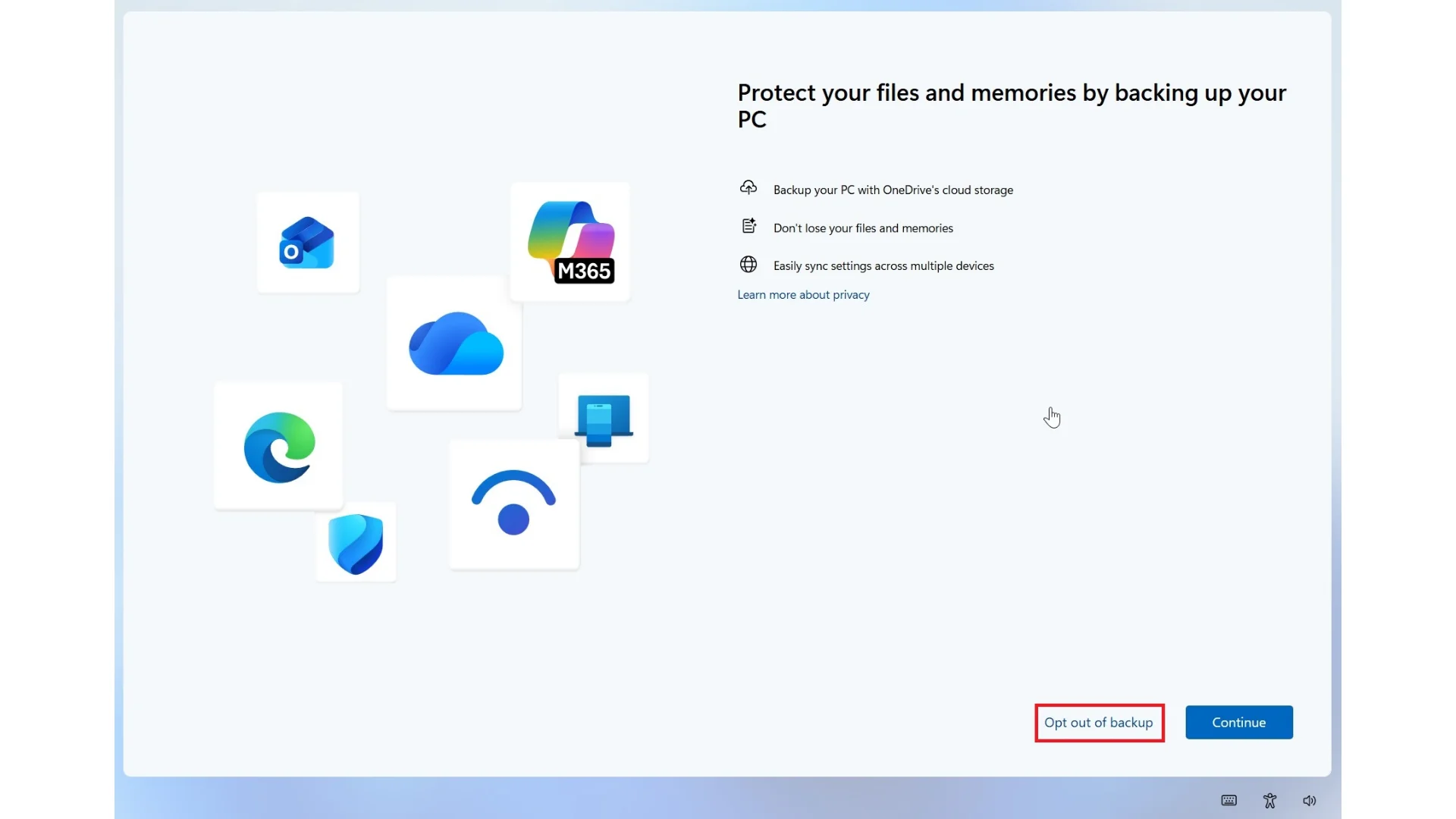Choose Opt out of backup

[x=1099, y=723]
